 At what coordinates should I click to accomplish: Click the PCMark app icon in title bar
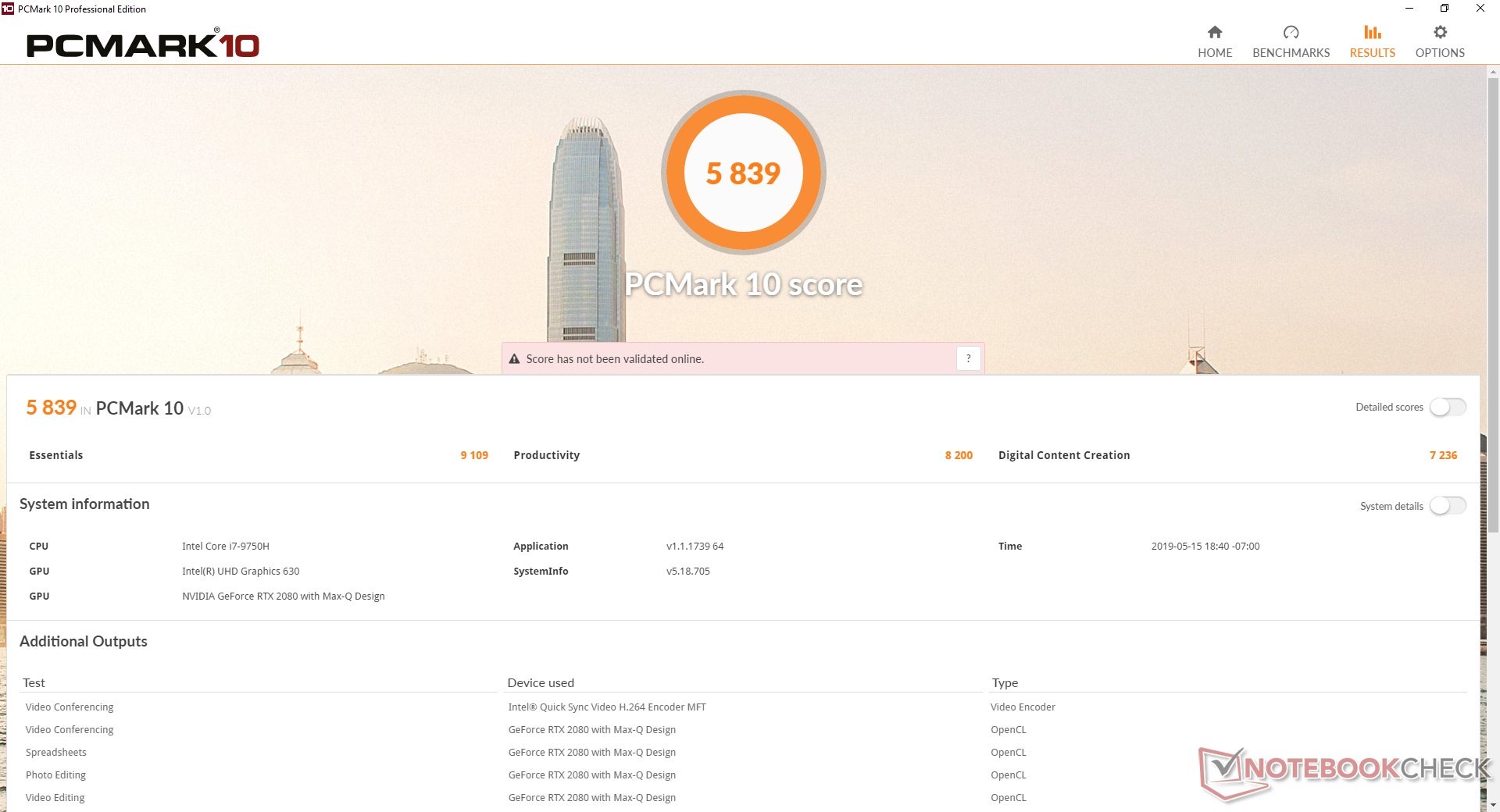coord(8,9)
